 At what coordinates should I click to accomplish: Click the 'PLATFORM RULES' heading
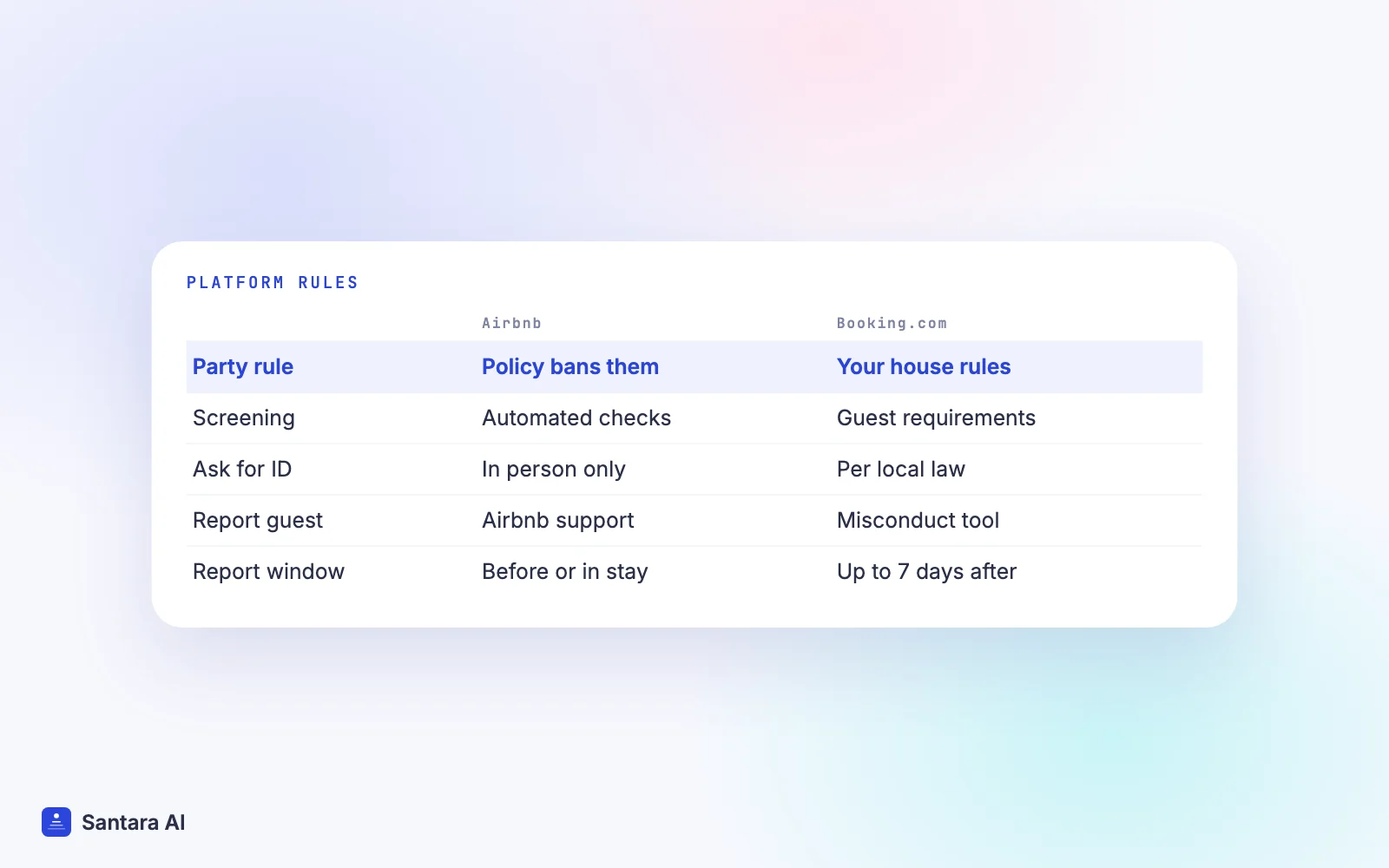tap(273, 283)
